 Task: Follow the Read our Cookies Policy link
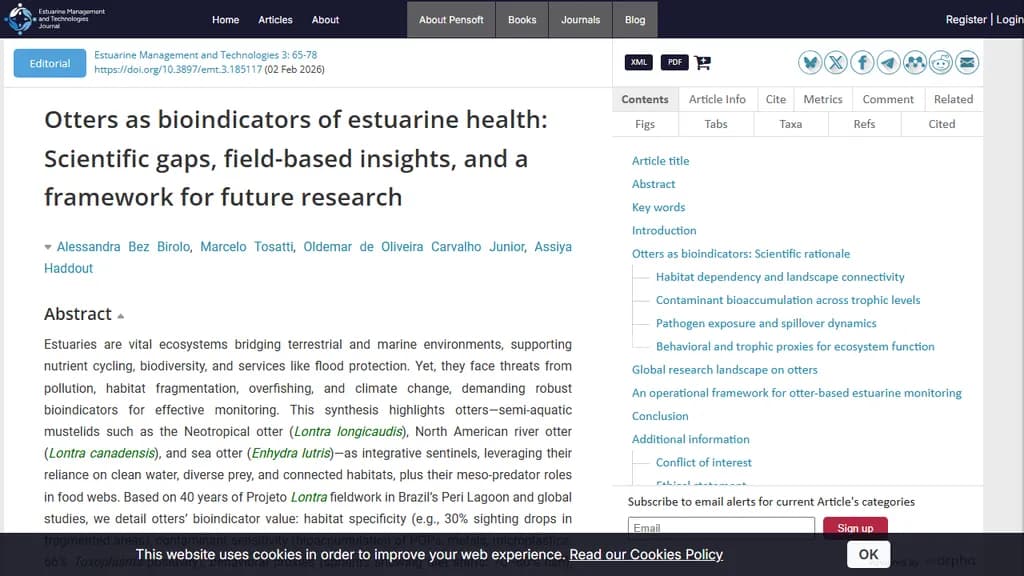(x=646, y=554)
